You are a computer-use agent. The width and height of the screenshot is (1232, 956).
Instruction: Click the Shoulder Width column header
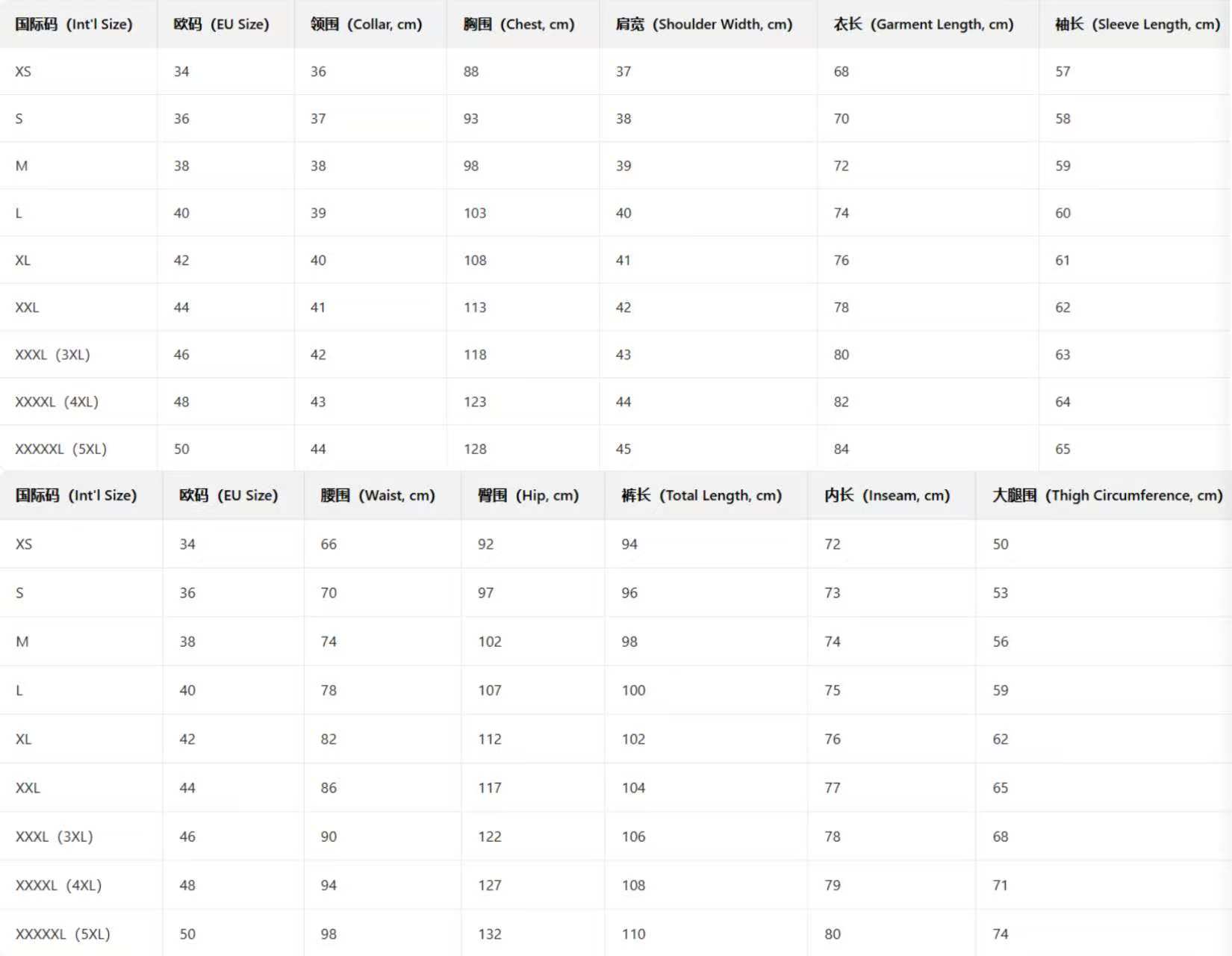pyautogui.click(x=704, y=24)
